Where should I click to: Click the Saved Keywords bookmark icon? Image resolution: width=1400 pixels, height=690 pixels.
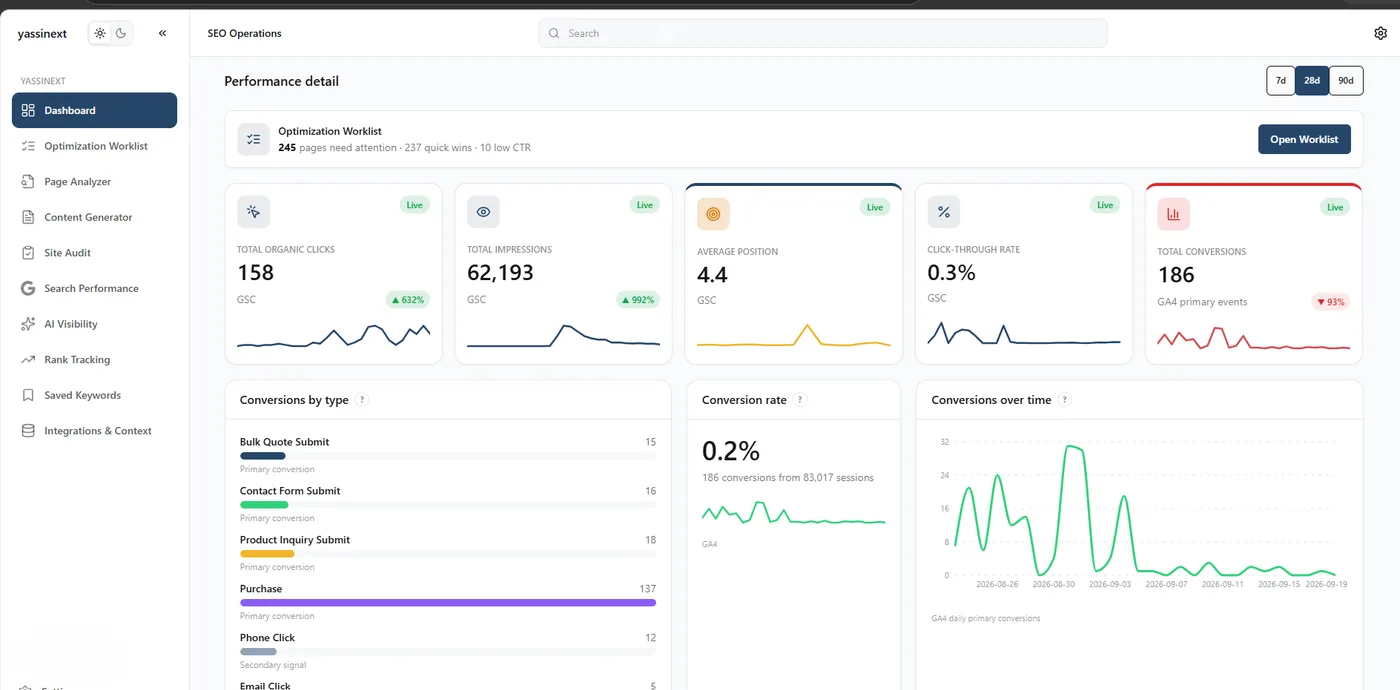(x=28, y=395)
